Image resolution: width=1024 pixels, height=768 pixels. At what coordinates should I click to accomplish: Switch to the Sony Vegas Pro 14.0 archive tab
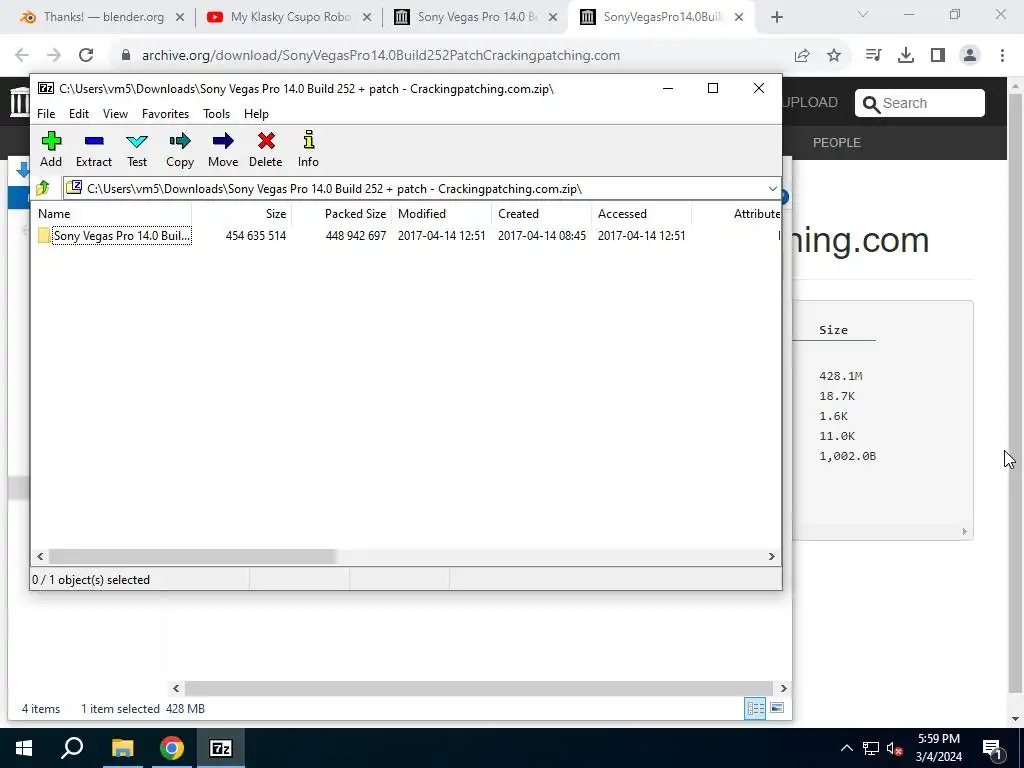(x=477, y=17)
